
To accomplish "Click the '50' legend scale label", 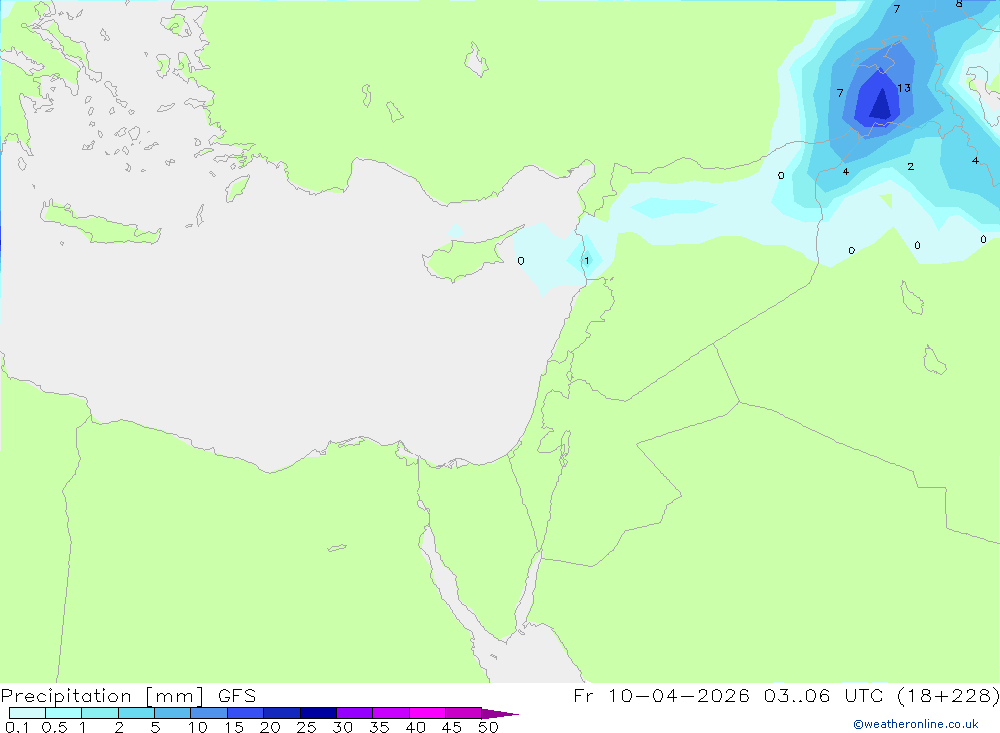I will pyautogui.click(x=489, y=727).
